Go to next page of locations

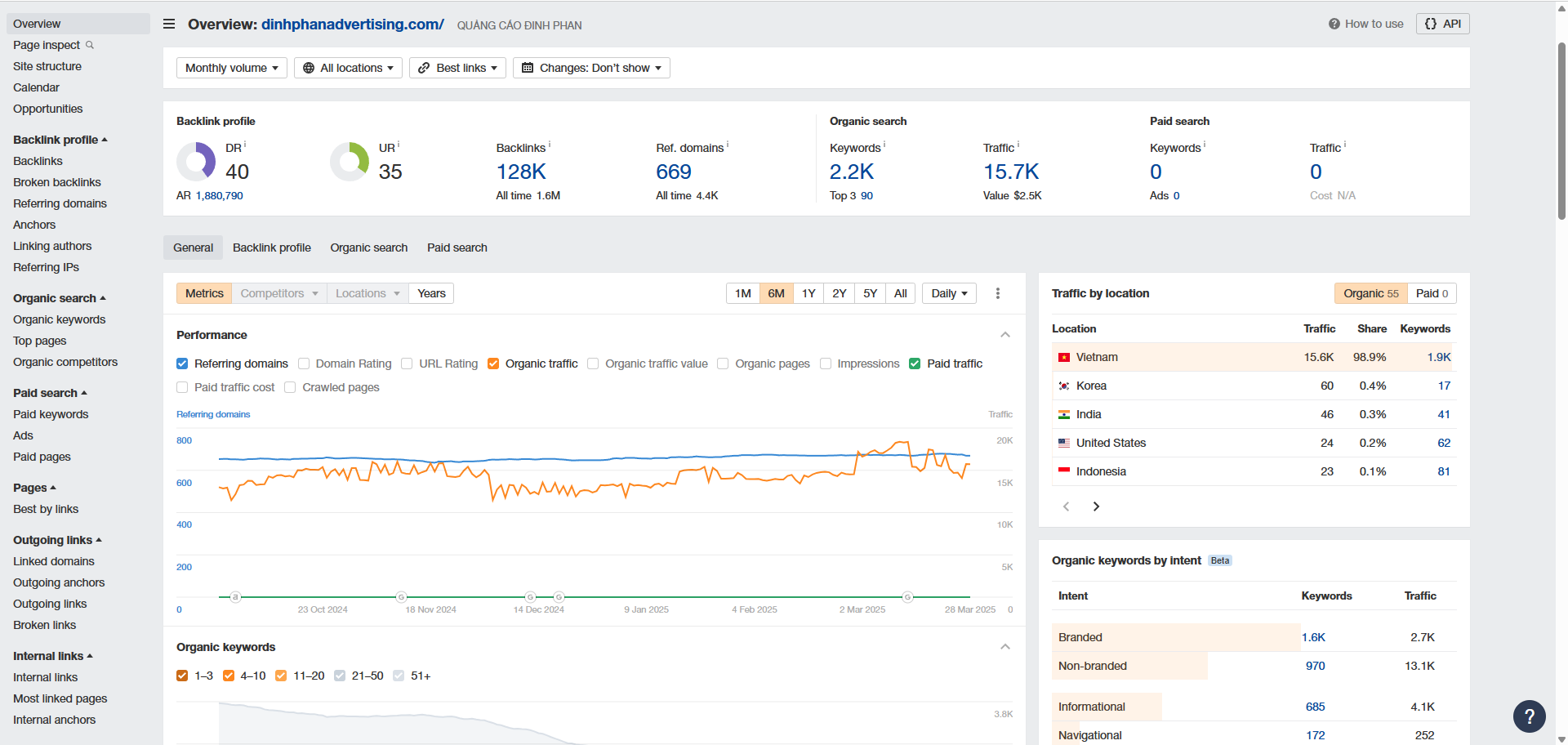tap(1096, 506)
